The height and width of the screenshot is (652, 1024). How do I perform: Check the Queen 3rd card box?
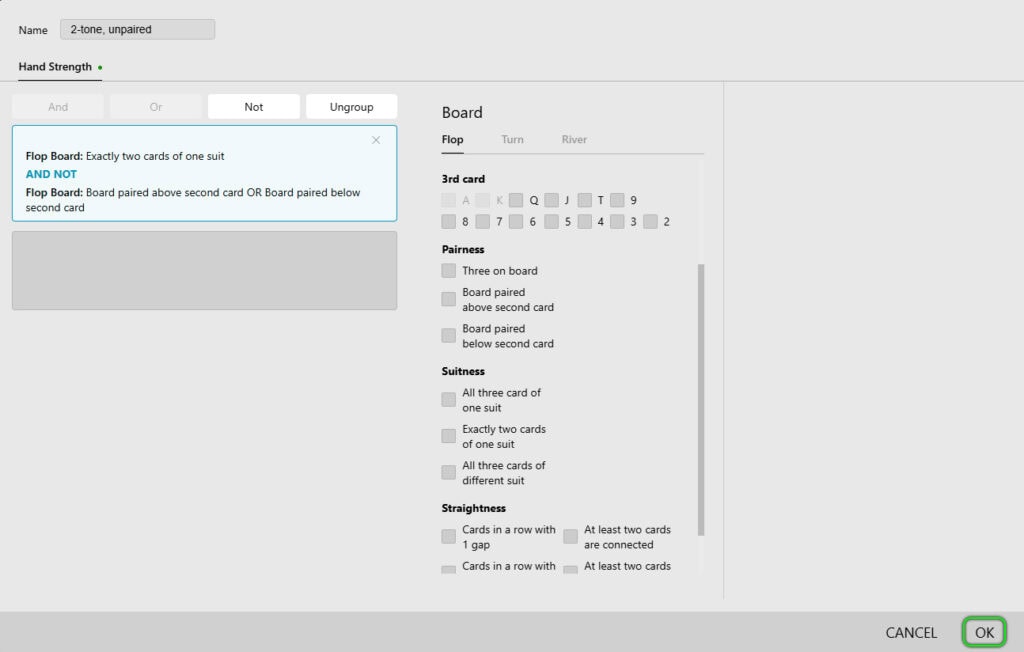(x=516, y=200)
